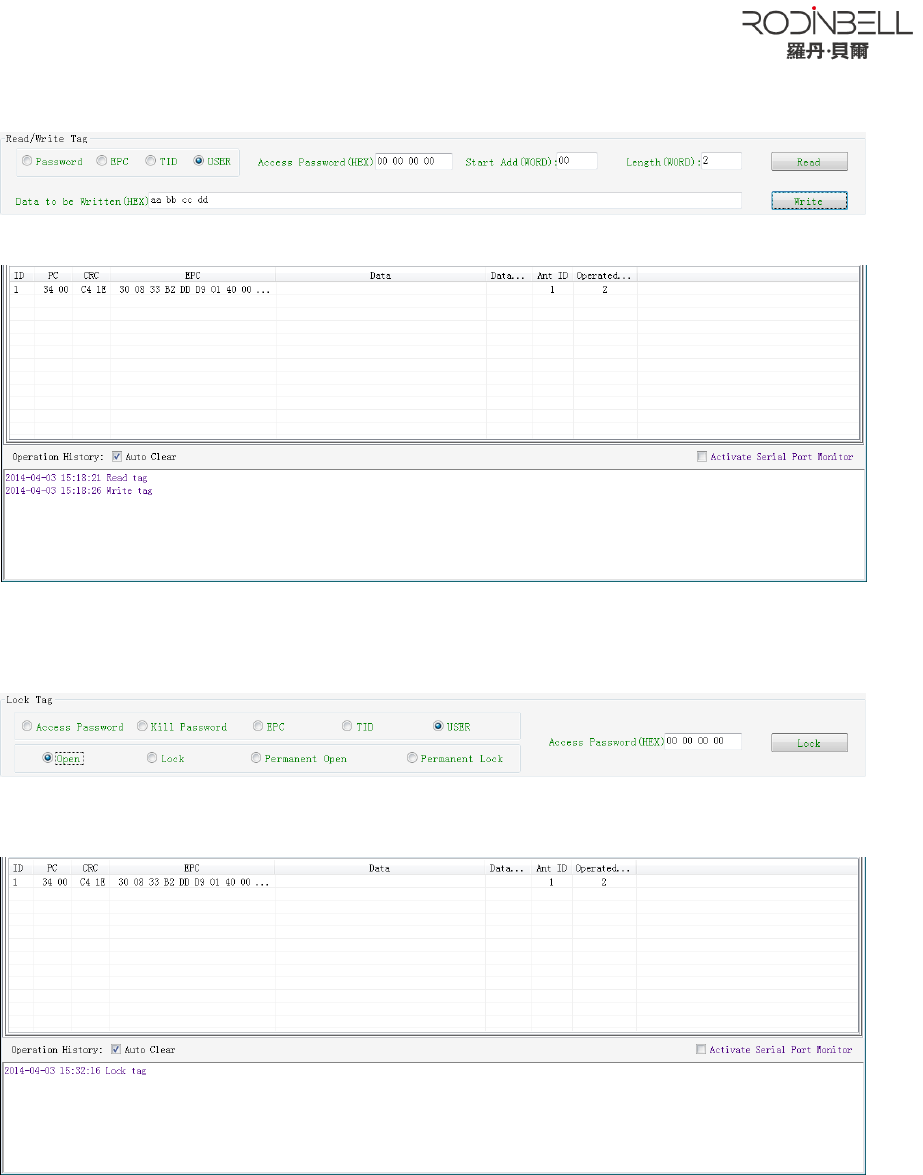Image resolution: width=923 pixels, height=1175 pixels.
Task: Click Data column header in upper table
Action: coord(381,276)
